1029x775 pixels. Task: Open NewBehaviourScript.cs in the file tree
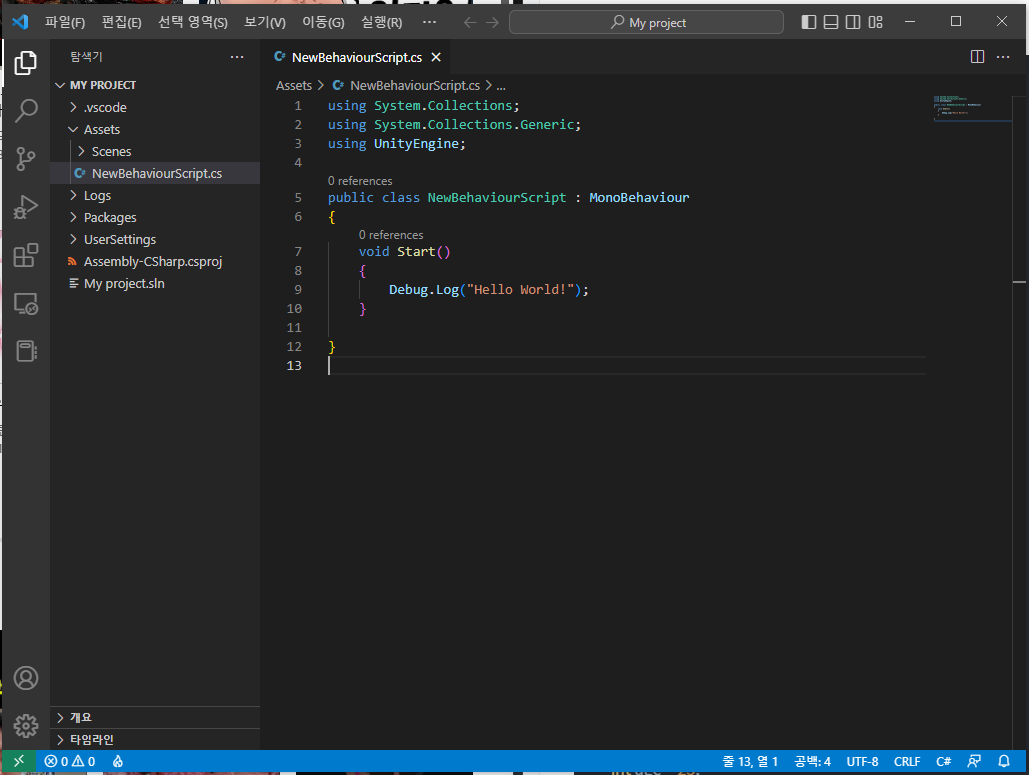point(155,173)
